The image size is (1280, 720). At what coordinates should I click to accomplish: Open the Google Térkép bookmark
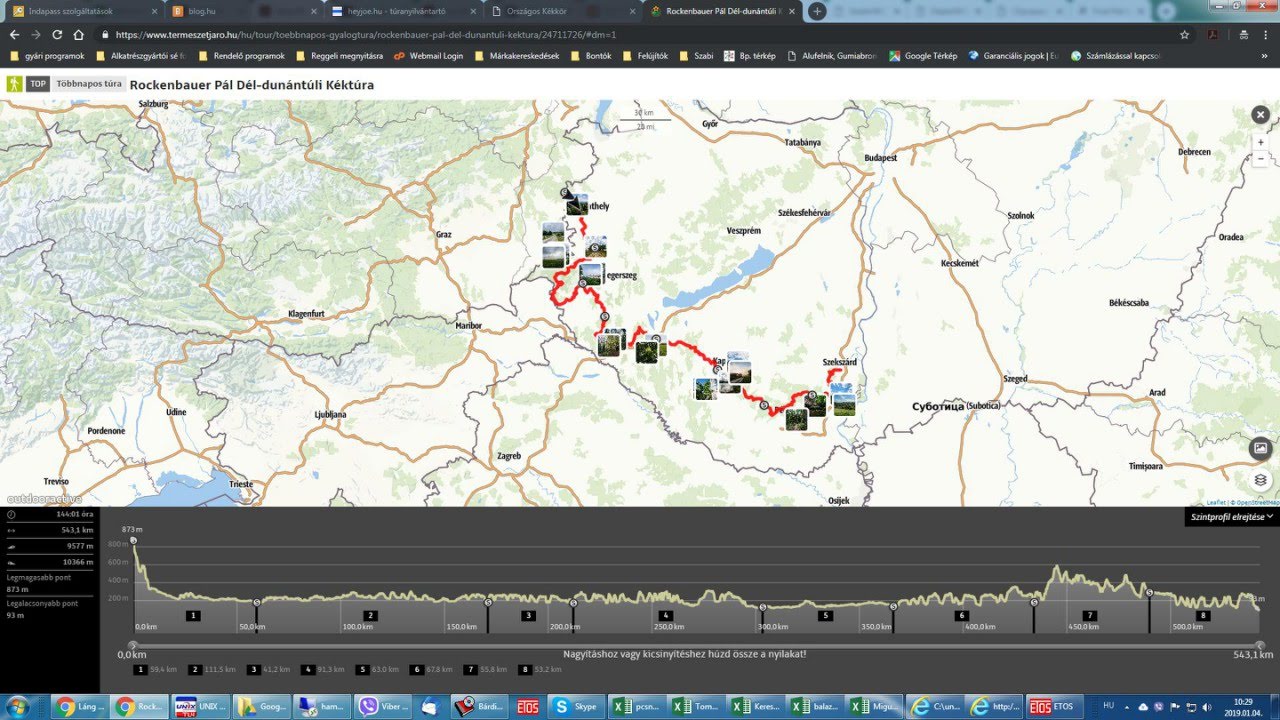[923, 56]
